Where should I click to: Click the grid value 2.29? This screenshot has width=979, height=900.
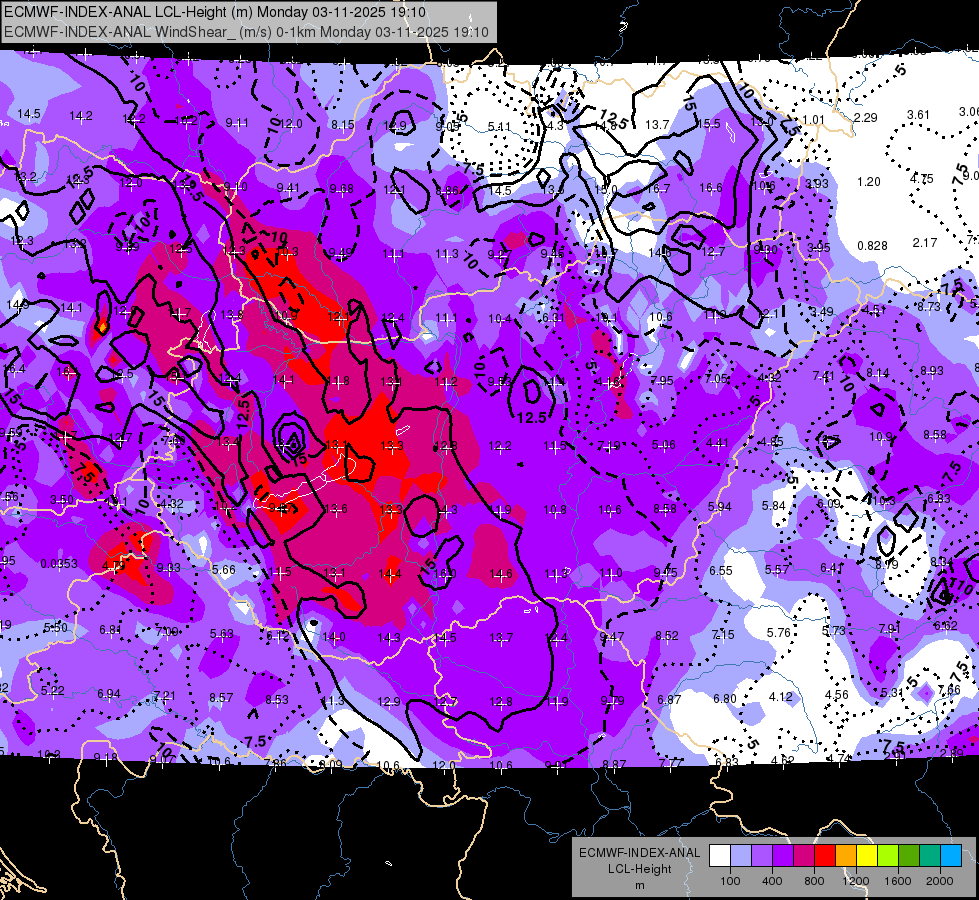[865, 117]
